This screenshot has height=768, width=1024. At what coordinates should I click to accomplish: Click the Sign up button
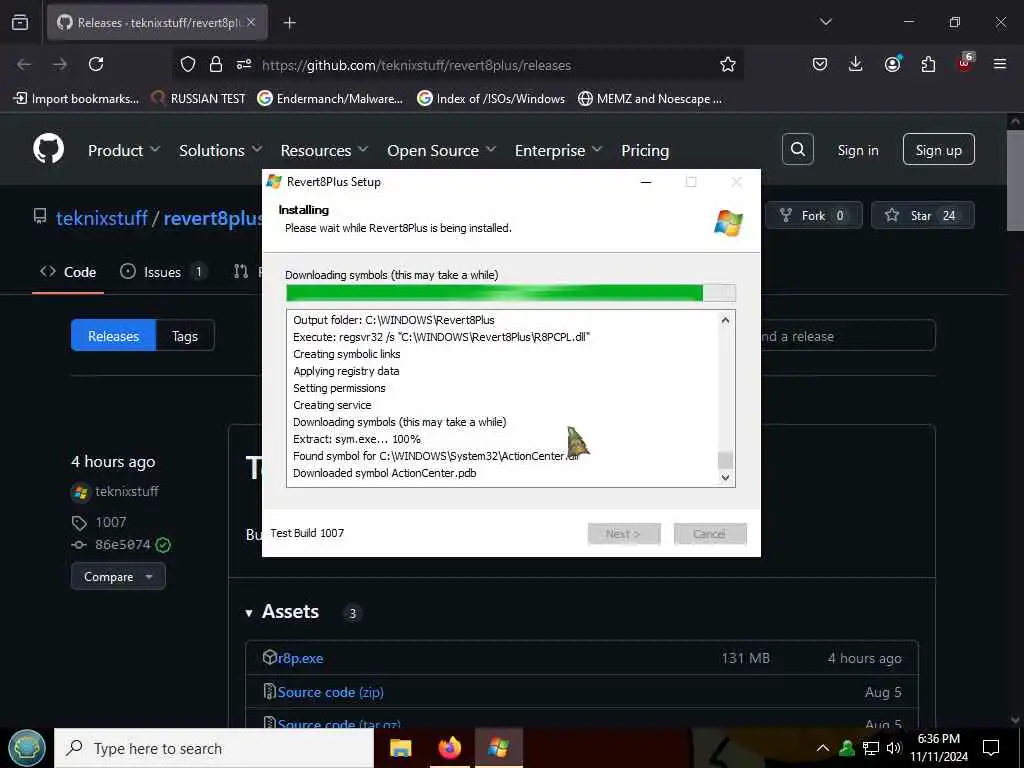click(x=938, y=150)
